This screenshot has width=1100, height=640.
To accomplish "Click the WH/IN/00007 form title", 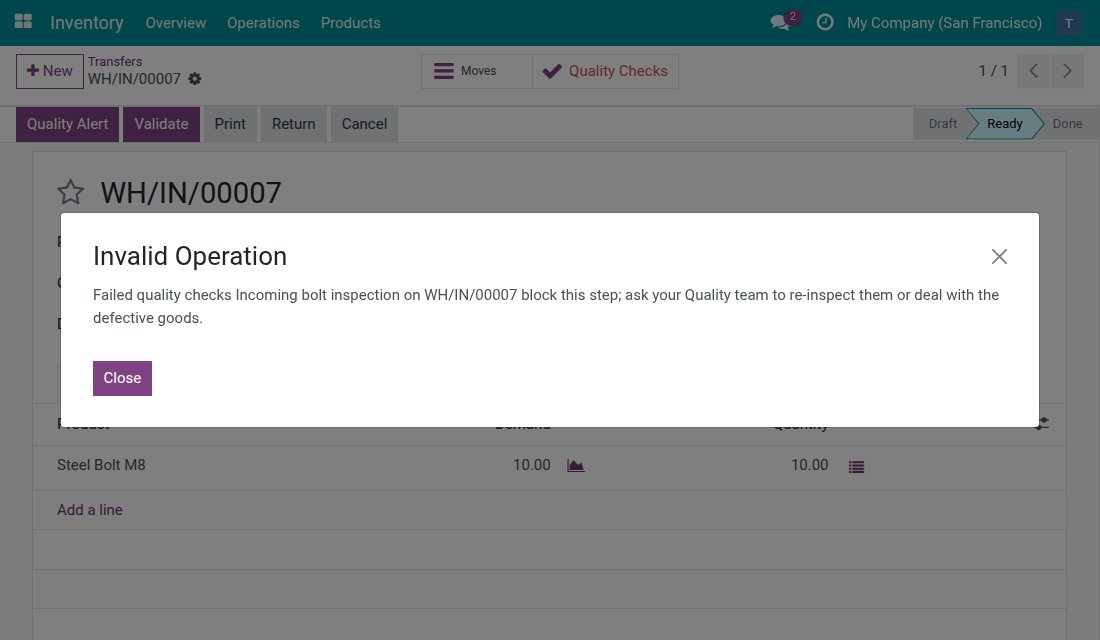I will 190,193.
